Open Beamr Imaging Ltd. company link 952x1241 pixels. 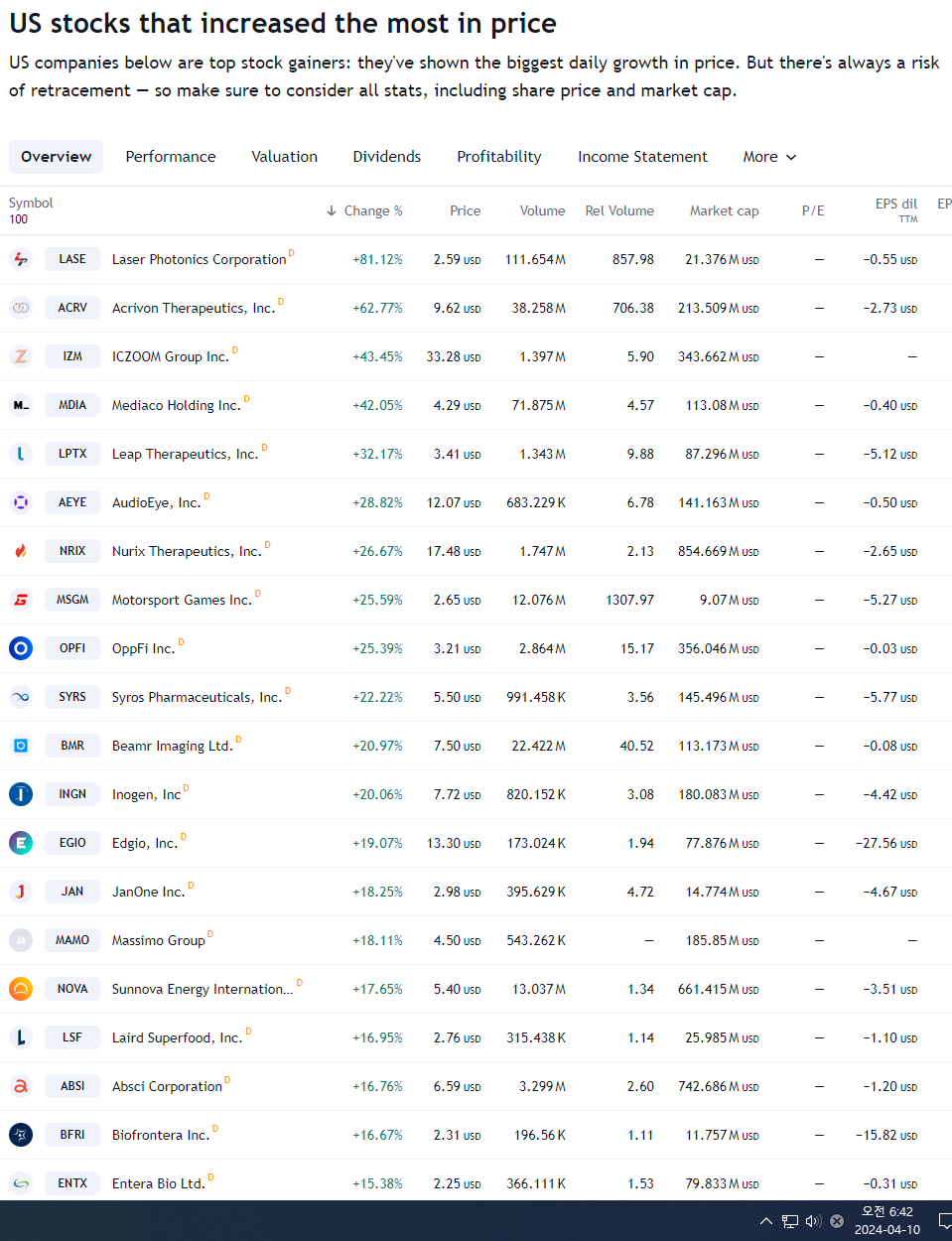(x=173, y=746)
